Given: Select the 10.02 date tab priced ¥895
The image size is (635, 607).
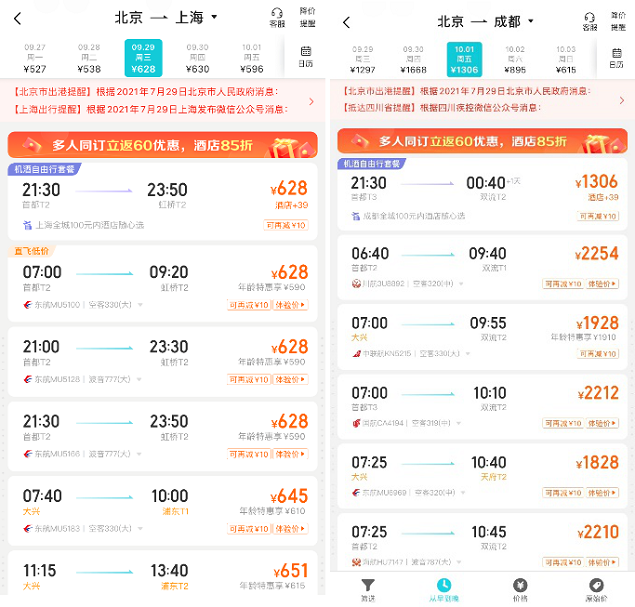Looking at the screenshot, I should (515, 59).
